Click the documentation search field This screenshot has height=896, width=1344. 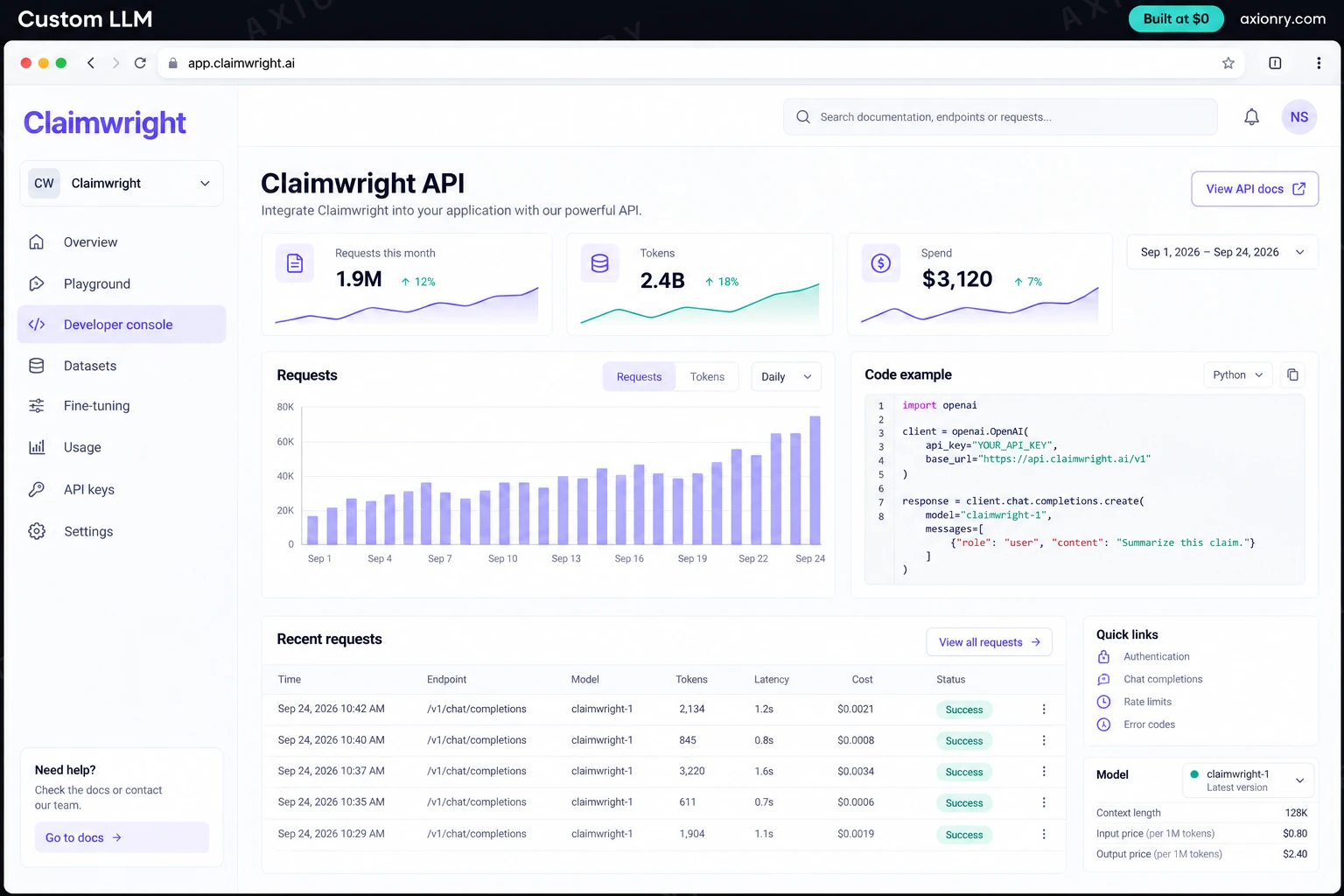tap(1000, 116)
